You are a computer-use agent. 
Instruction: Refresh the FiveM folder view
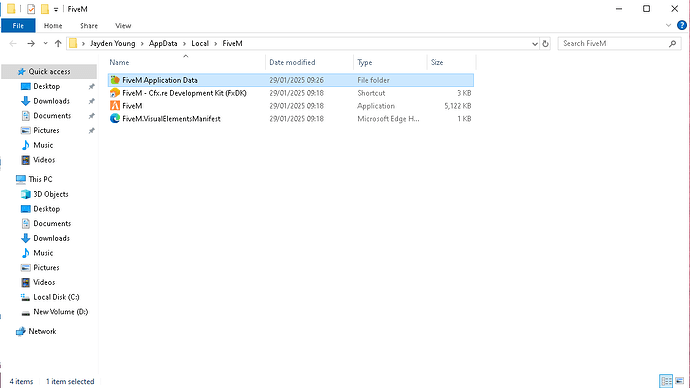pos(545,44)
